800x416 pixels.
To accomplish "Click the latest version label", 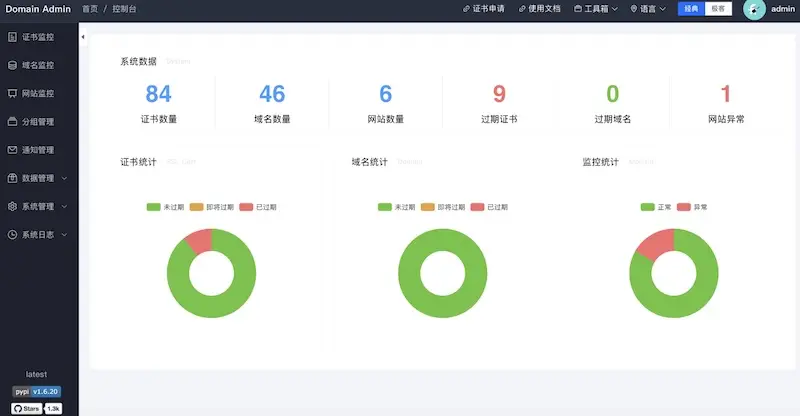I will (36, 374).
